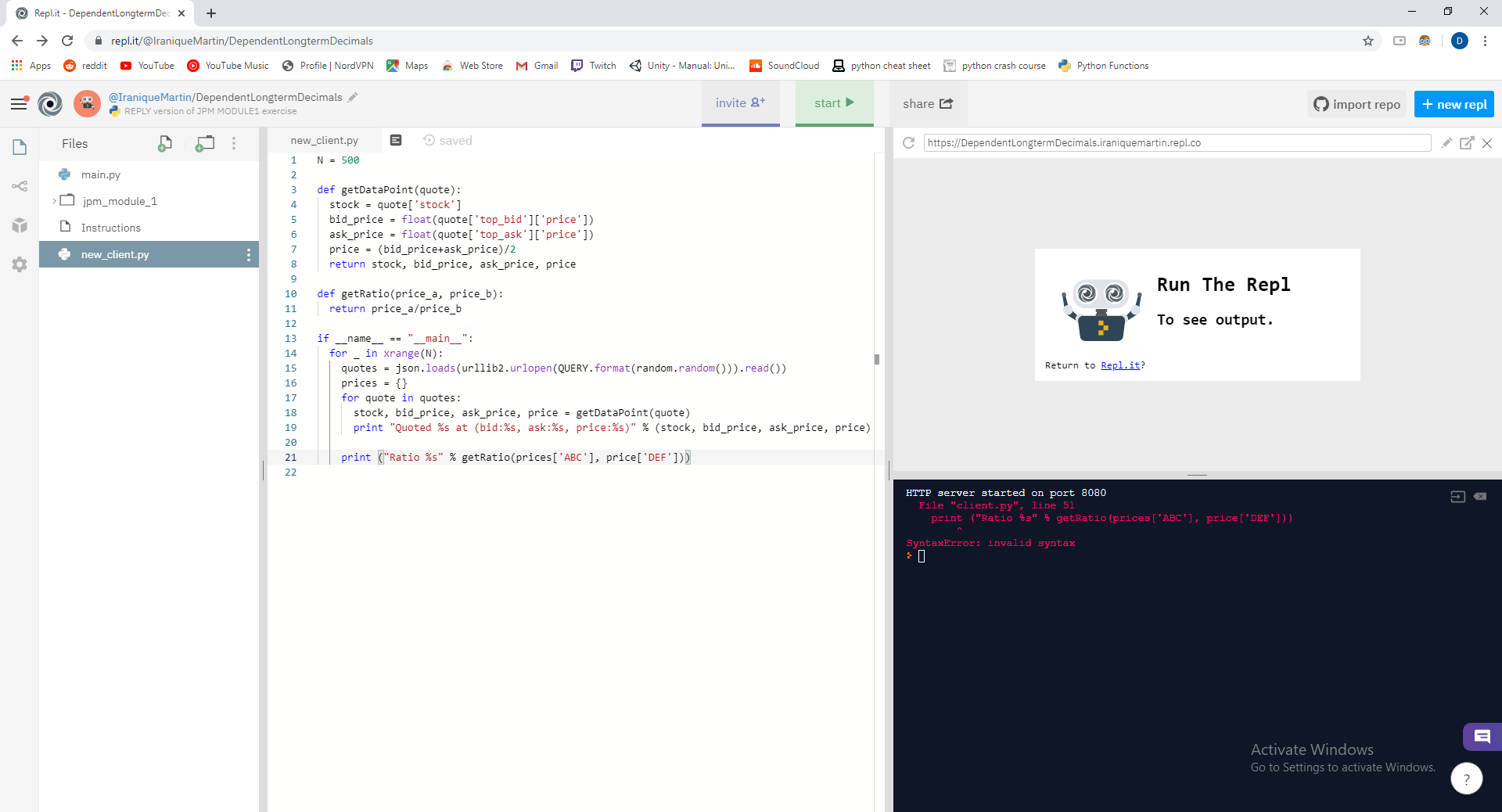The image size is (1502, 812).
Task: Open the chat support bubble
Action: pyautogui.click(x=1482, y=736)
